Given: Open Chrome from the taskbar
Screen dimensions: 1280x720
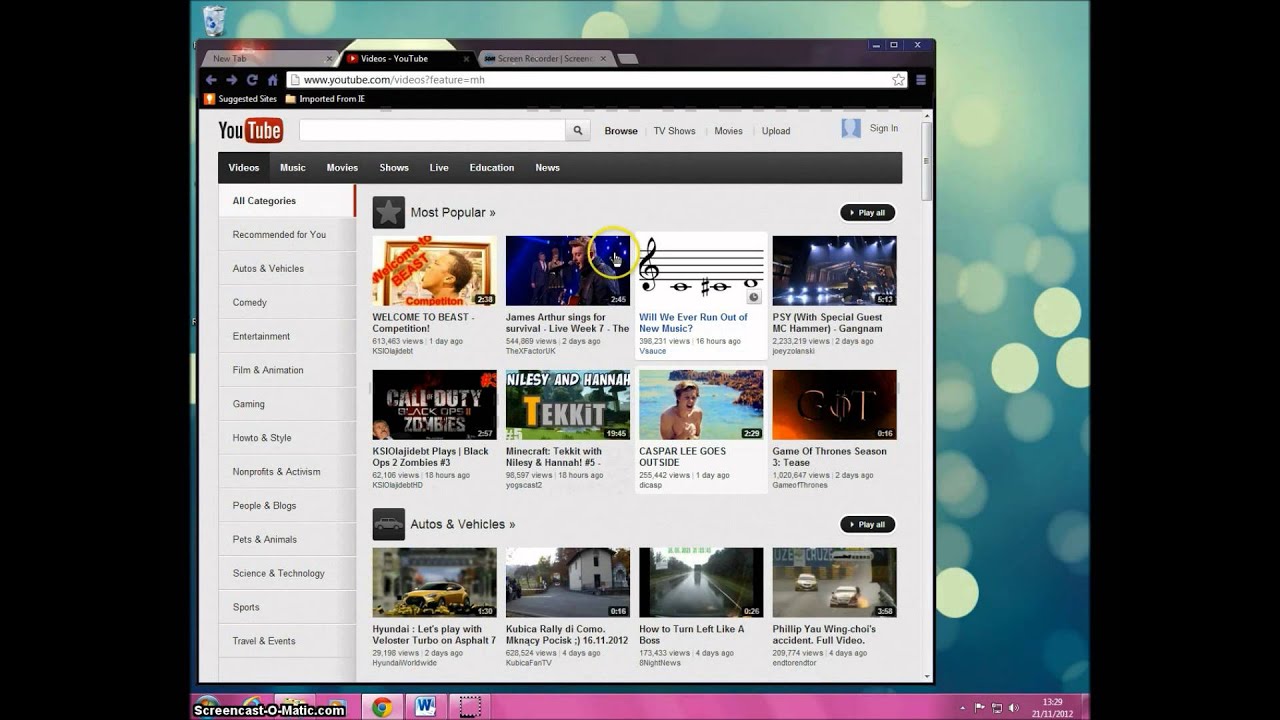Looking at the screenshot, I should pos(382,707).
